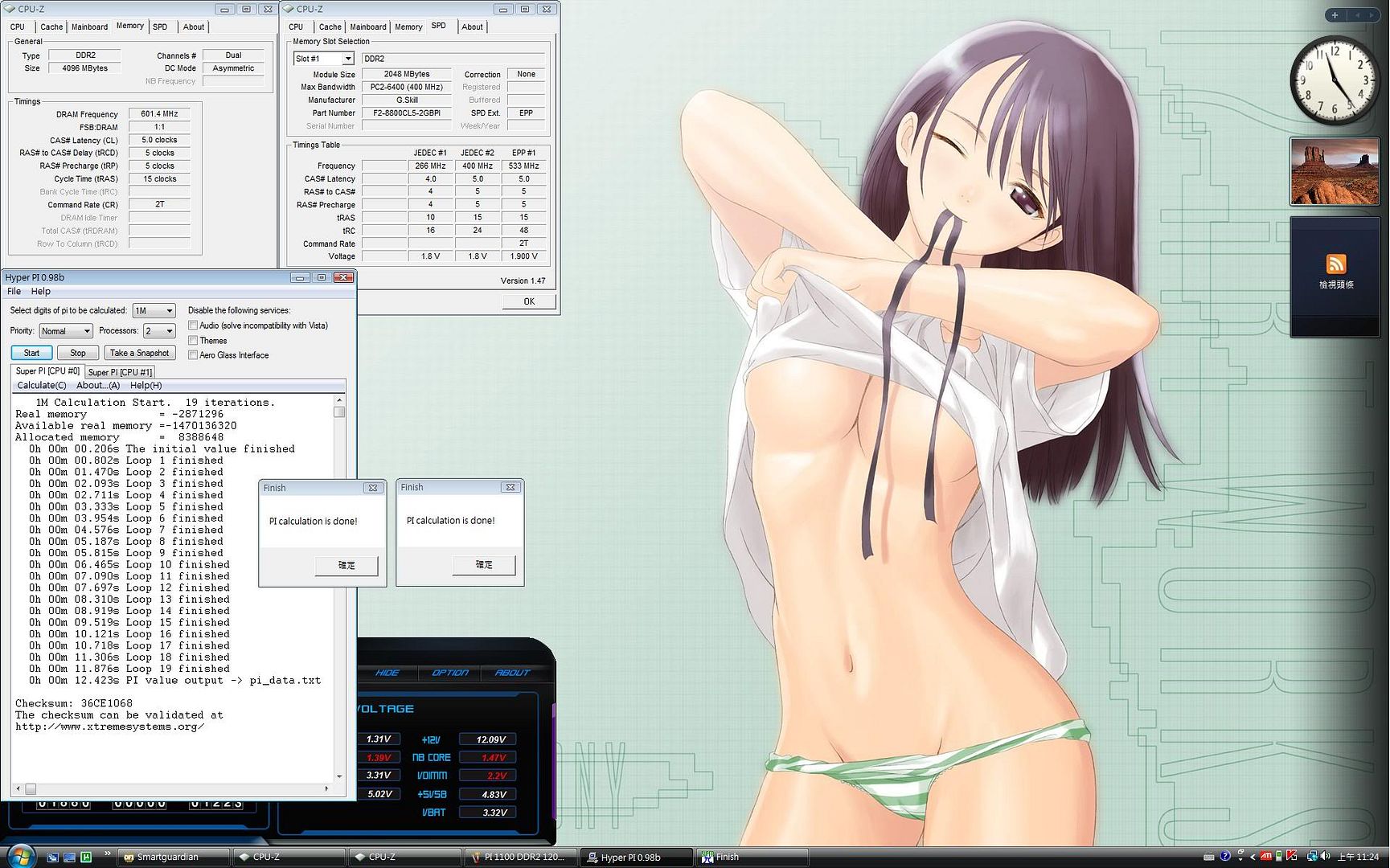Show hidden tray icons with the arrow
This screenshot has width=1390, height=868.
(x=1253, y=857)
